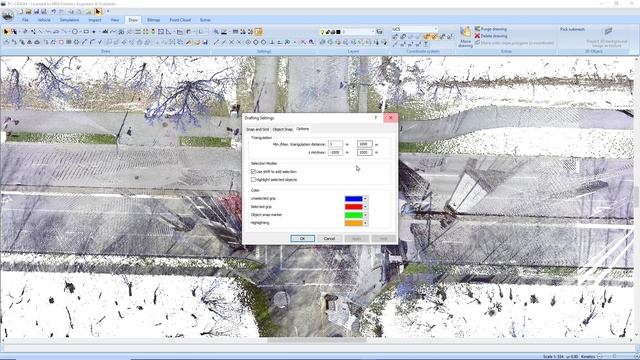Open the Simulation ribbon tab
Image resolution: width=640 pixels, height=360 pixels.
[69, 20]
